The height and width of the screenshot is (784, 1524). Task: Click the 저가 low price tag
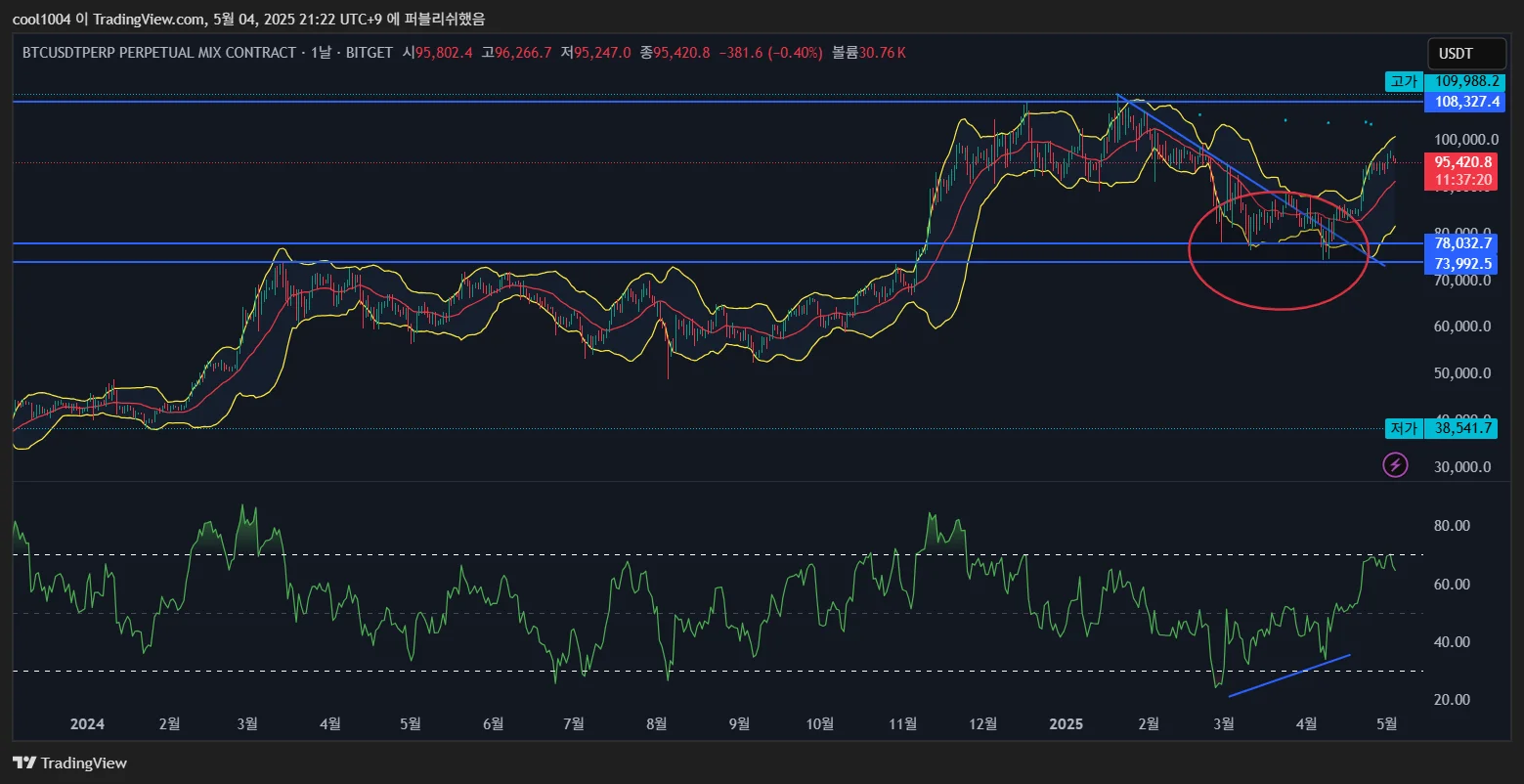pyautogui.click(x=1404, y=428)
